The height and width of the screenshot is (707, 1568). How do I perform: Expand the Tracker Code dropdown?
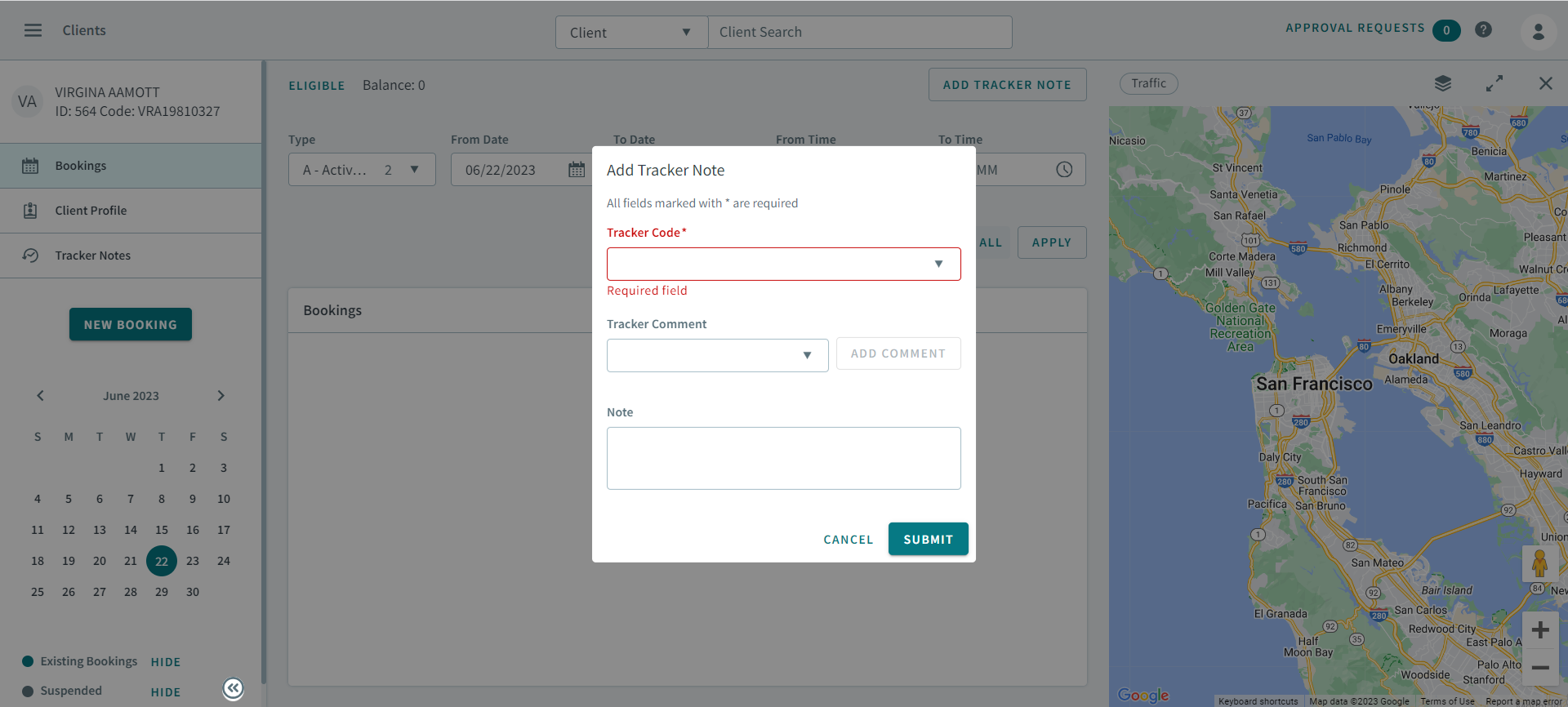point(783,264)
